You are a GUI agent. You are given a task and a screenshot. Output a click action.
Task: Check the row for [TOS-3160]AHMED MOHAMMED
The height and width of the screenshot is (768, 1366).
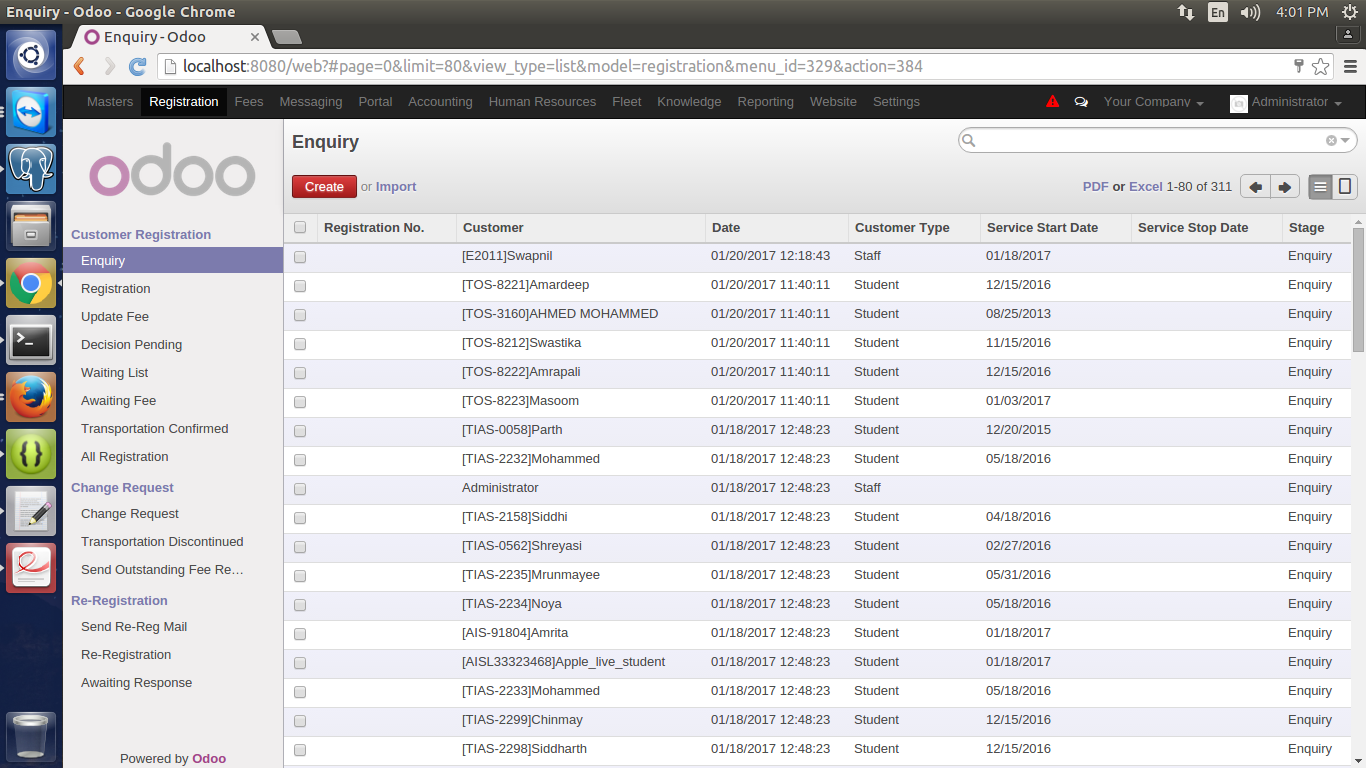300,315
